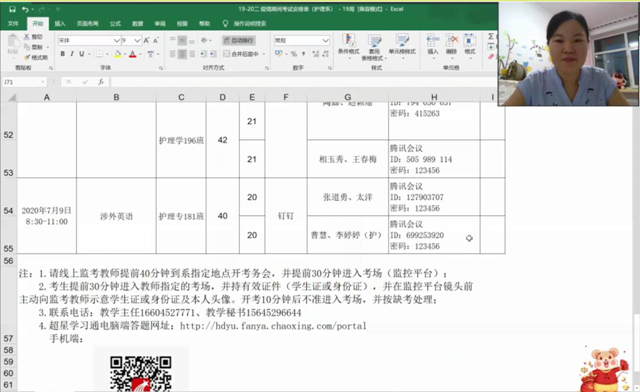Open Conditional Formatting in the ribbon

tap(349, 45)
